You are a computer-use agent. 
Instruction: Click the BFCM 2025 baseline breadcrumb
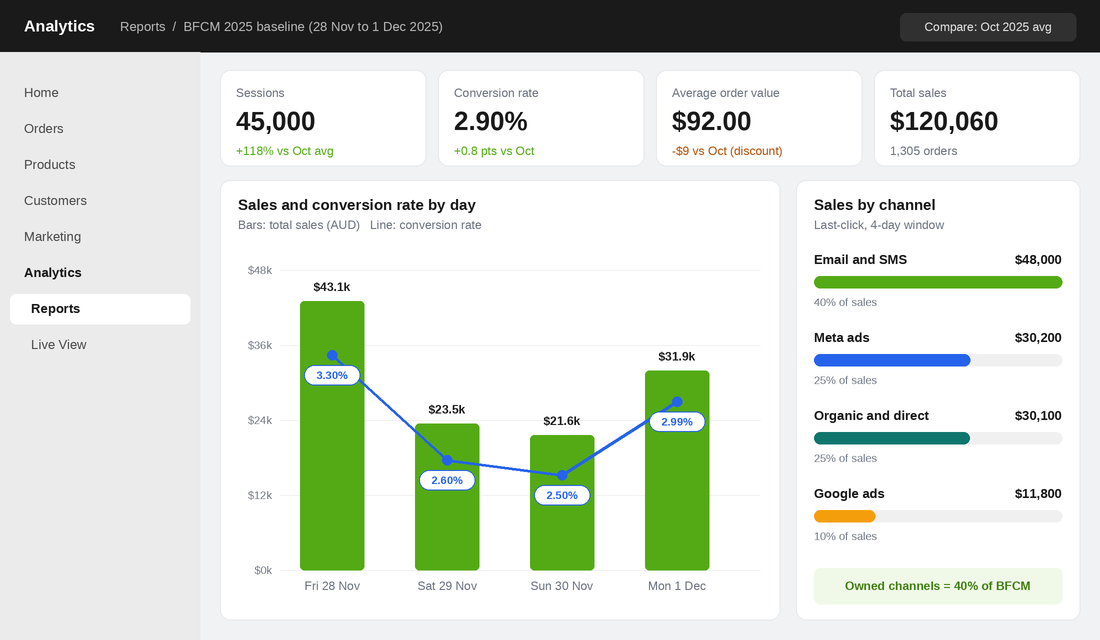pos(313,27)
